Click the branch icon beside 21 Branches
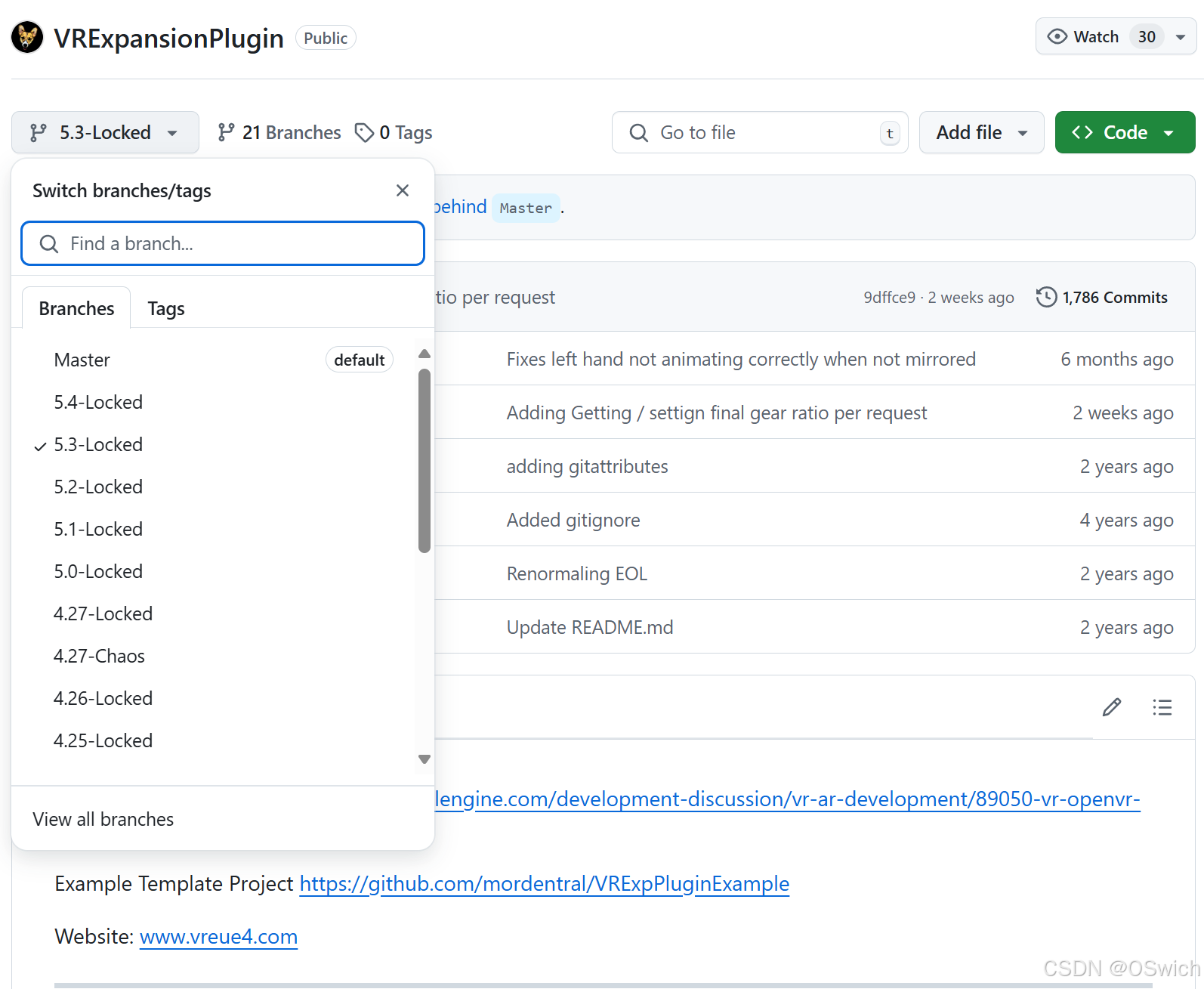This screenshot has width=1204, height=989. pos(226,132)
